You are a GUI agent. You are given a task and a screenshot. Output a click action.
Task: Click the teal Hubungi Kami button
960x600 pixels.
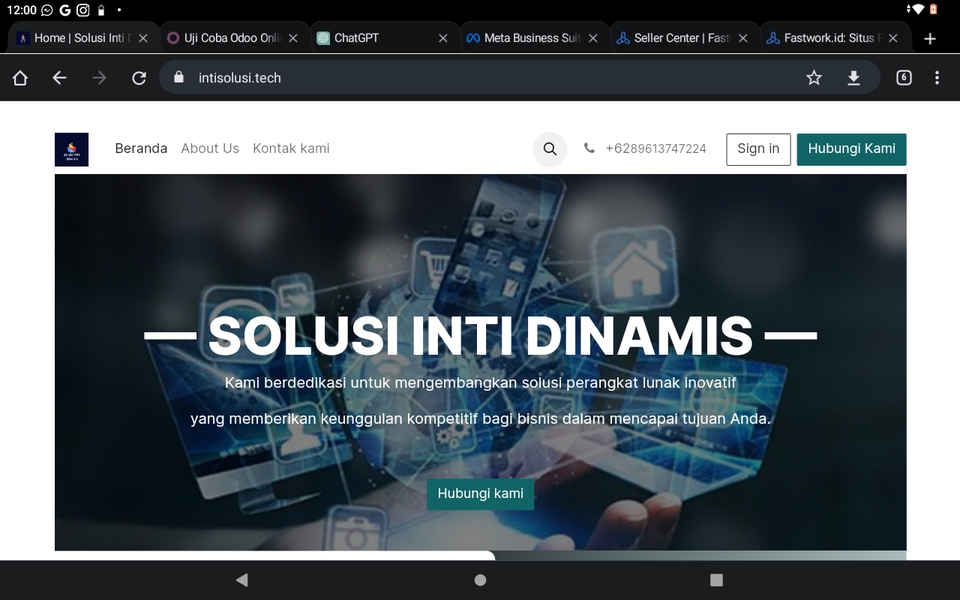[851, 148]
